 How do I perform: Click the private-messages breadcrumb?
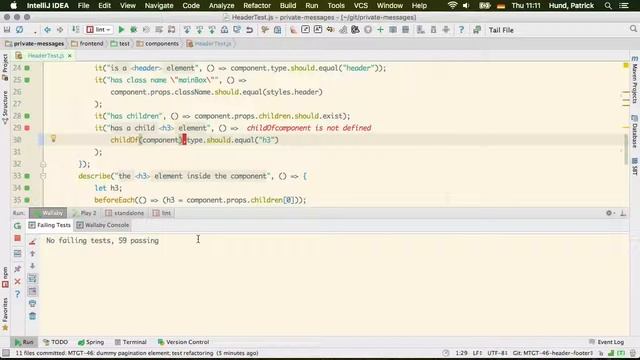[x=35, y=44]
